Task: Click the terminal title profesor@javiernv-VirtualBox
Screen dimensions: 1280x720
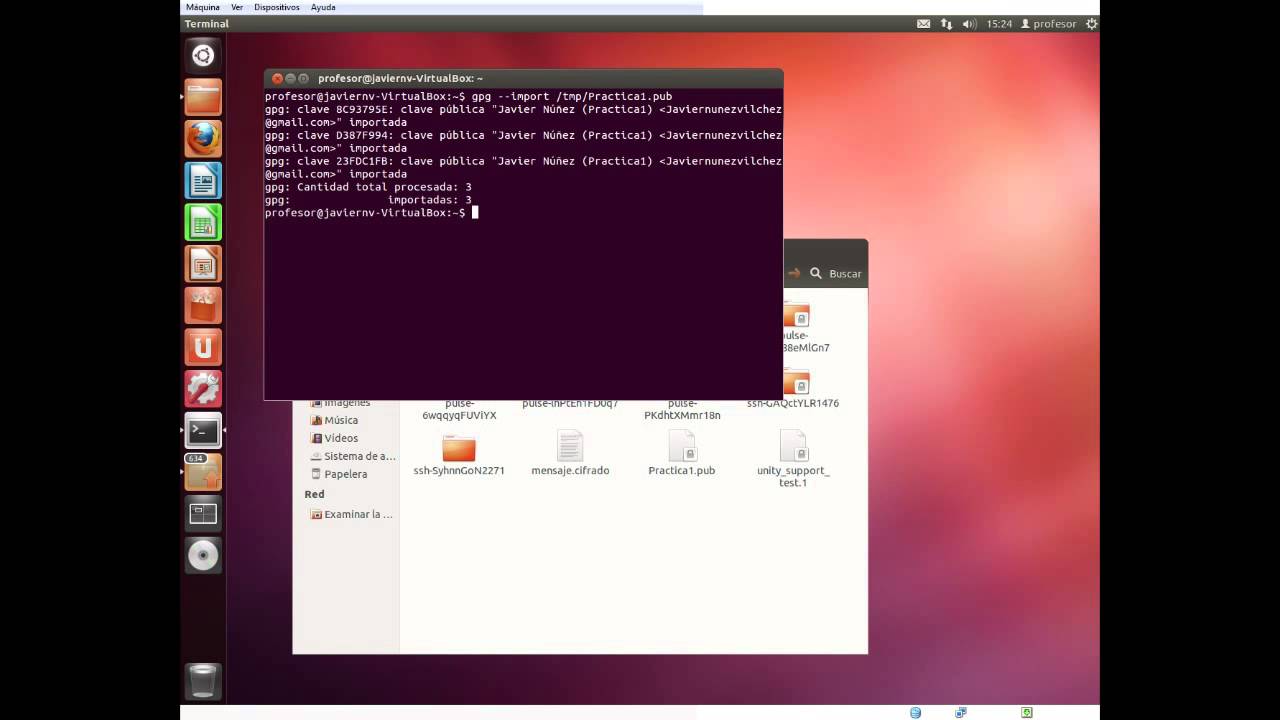Action: pos(400,78)
